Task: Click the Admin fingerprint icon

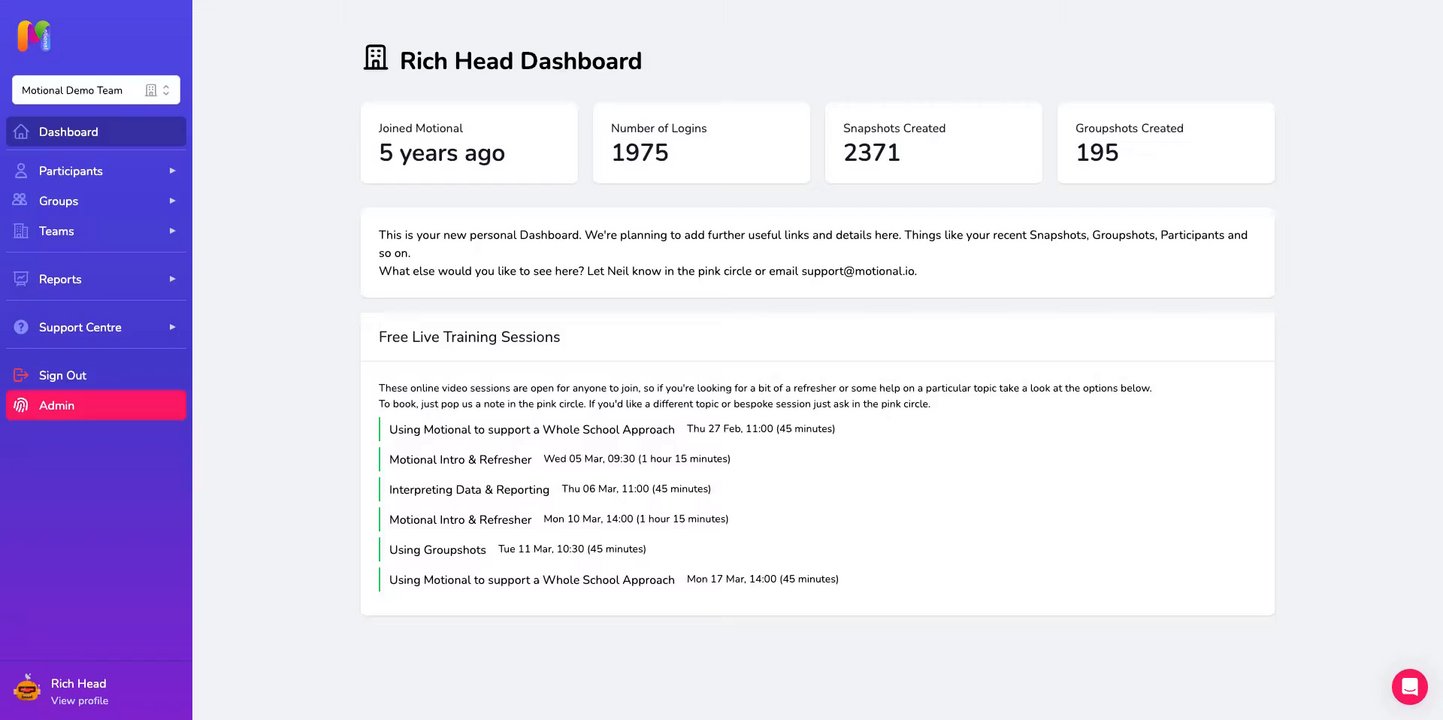Action: (21, 405)
